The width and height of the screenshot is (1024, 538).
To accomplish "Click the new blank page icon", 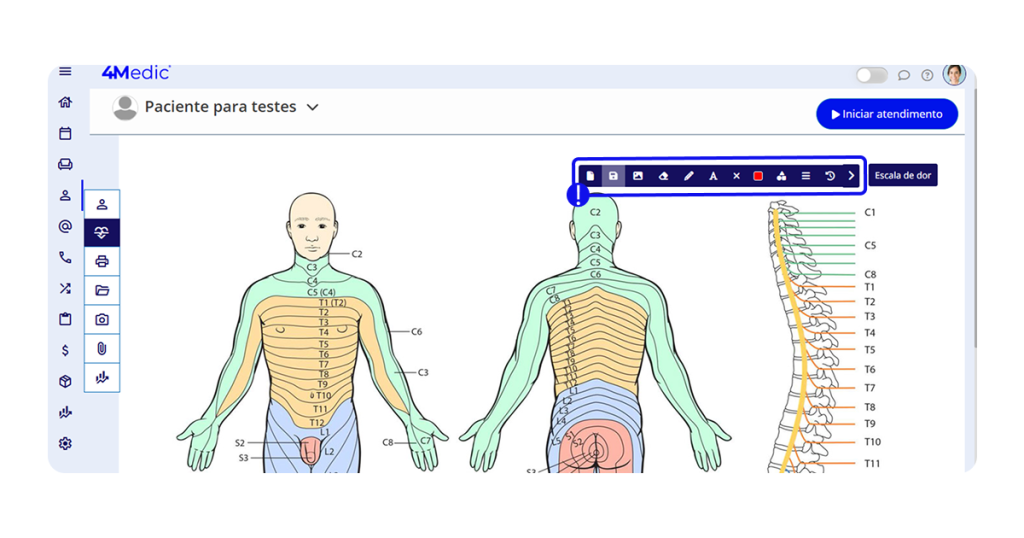I will (590, 176).
